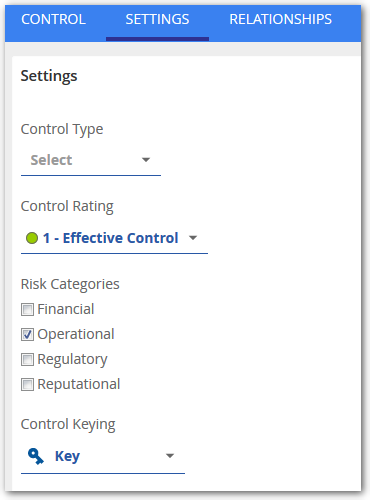Open the Control Type Select dropdown

pos(91,160)
